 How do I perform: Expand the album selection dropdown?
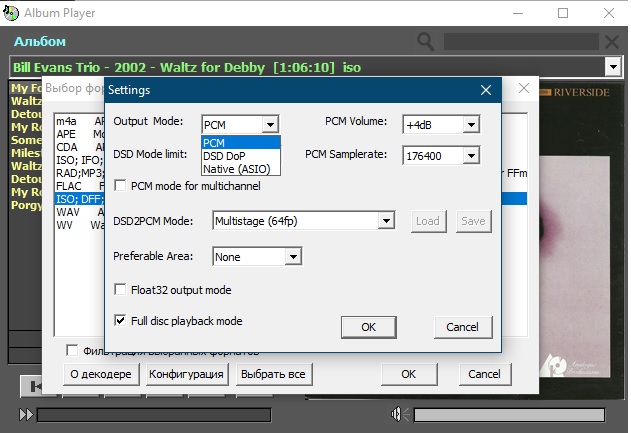613,67
